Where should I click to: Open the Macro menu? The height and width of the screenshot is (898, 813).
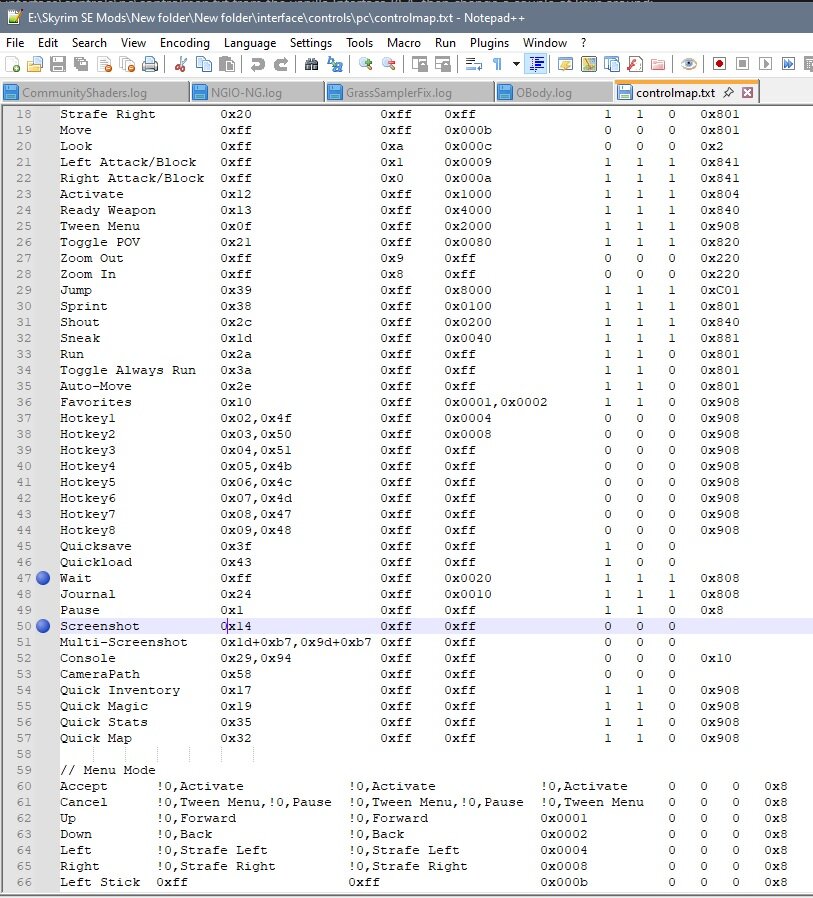tap(404, 43)
